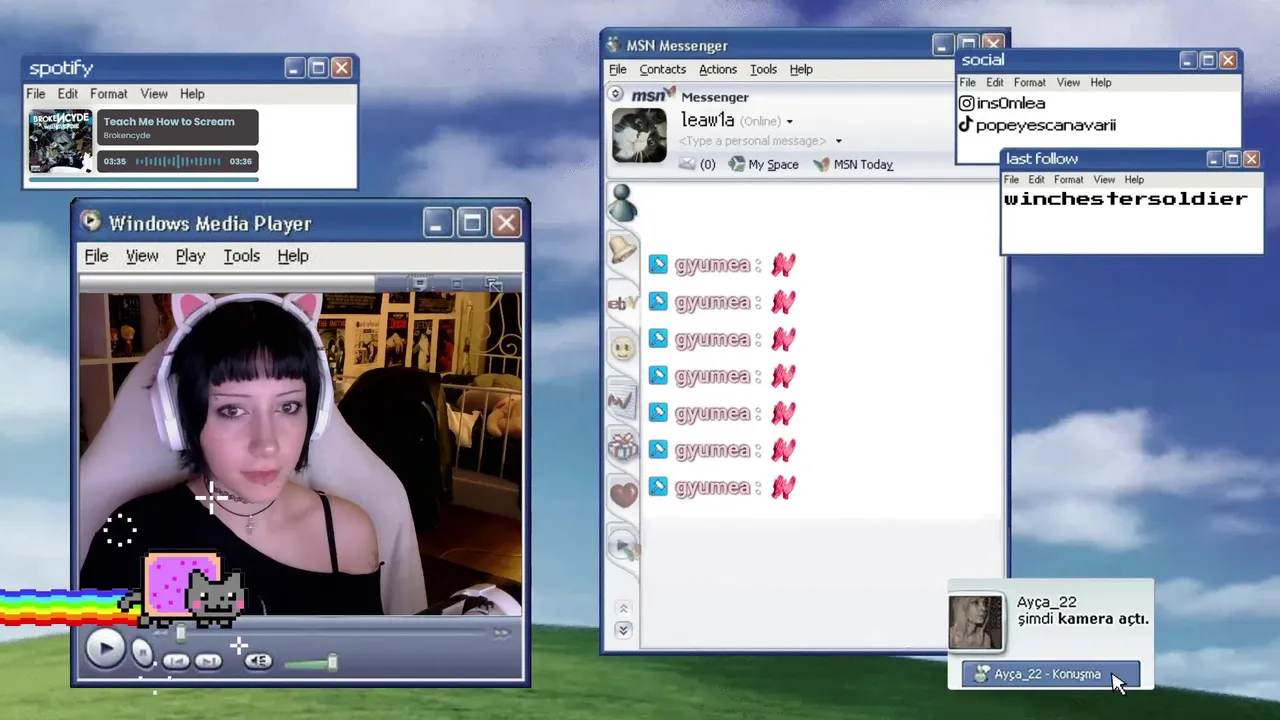This screenshot has height=720, width=1280.
Task: Click the blue icon beside the first gyumea message
Action: tap(657, 264)
